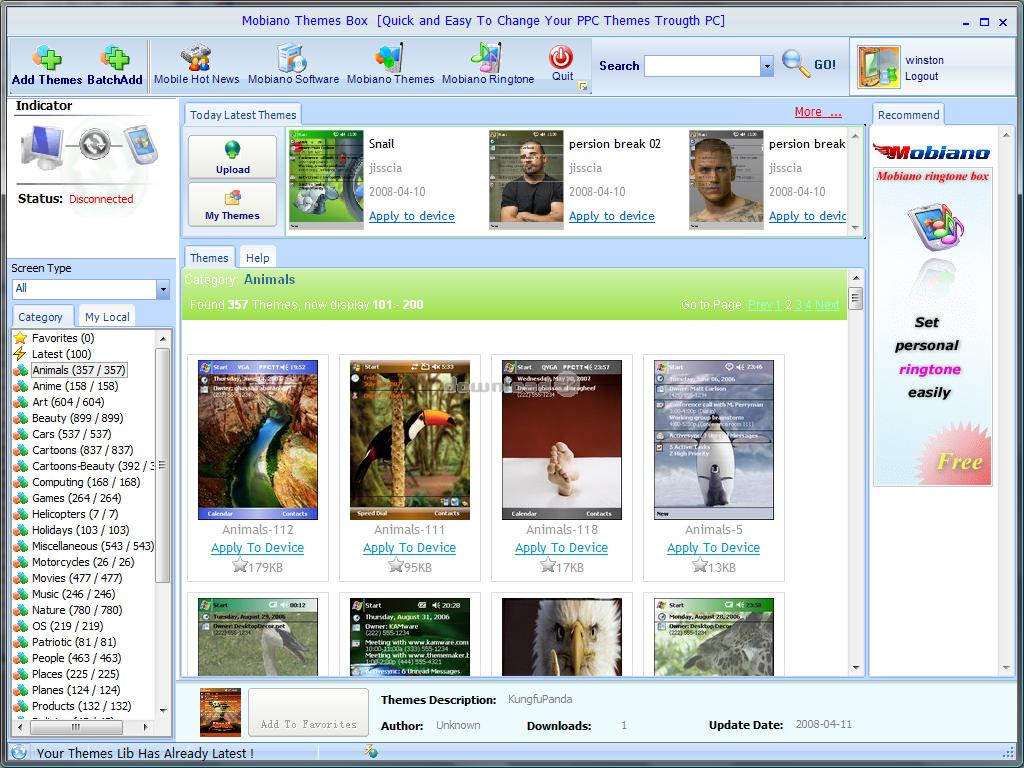This screenshot has width=1024, height=768.
Task: Click the Add To Favorites button
Action: pos(308,712)
